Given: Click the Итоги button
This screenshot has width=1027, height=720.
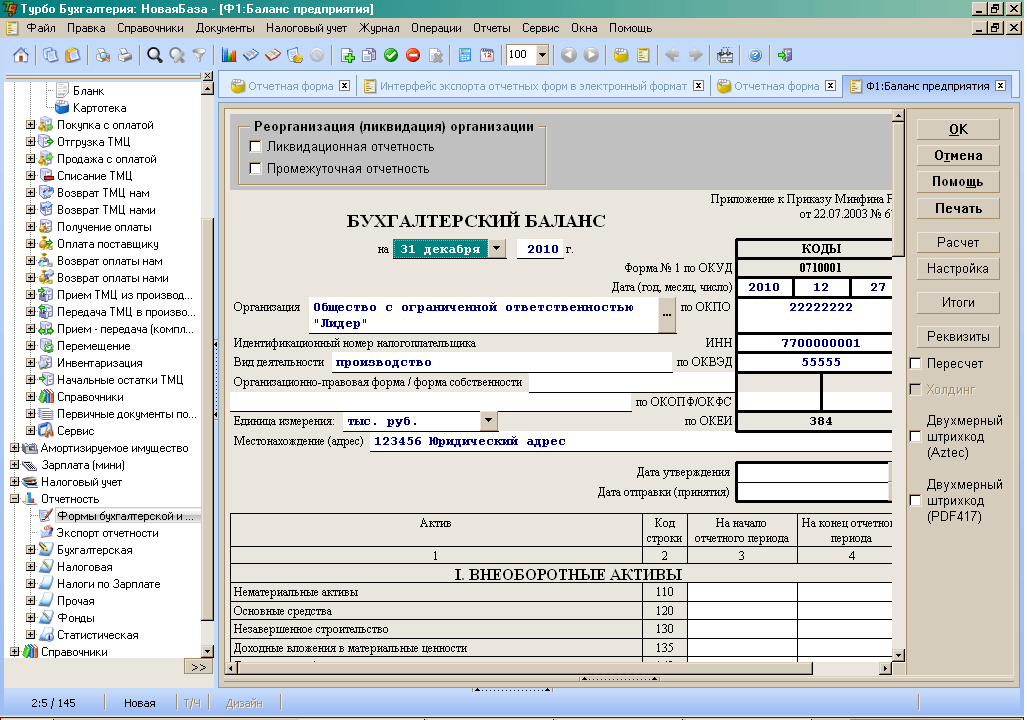Looking at the screenshot, I should pos(958,303).
